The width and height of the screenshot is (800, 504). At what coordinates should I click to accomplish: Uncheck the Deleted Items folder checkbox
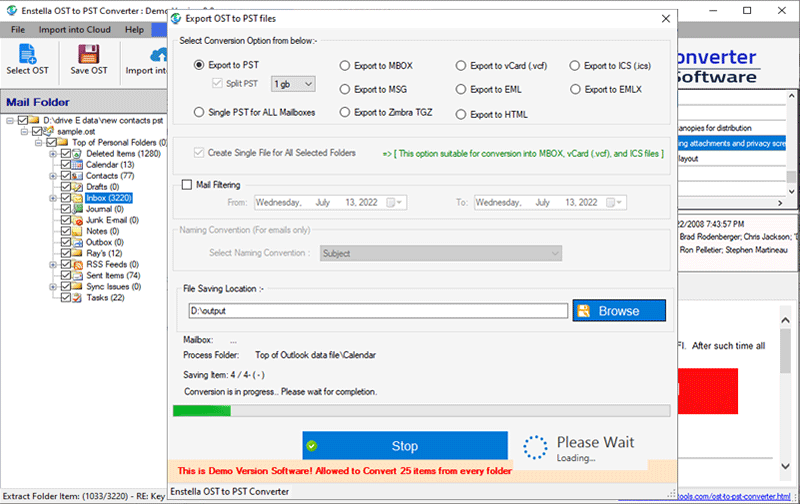[x=66, y=154]
